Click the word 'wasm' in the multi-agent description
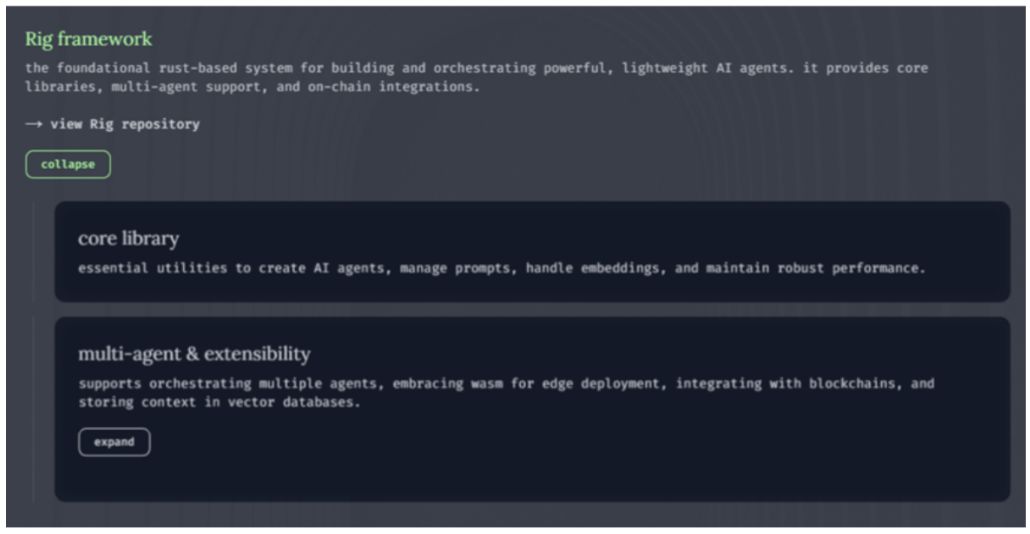 tap(487, 383)
